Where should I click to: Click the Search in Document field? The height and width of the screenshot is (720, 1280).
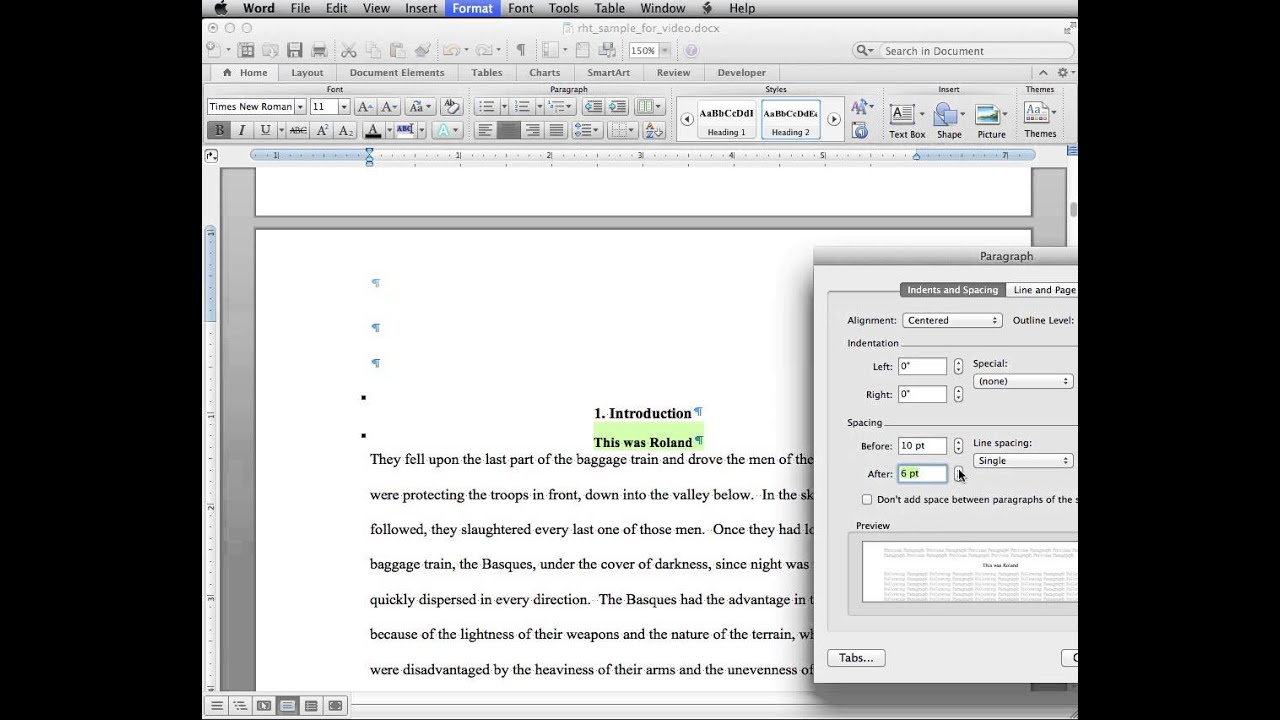(x=965, y=51)
